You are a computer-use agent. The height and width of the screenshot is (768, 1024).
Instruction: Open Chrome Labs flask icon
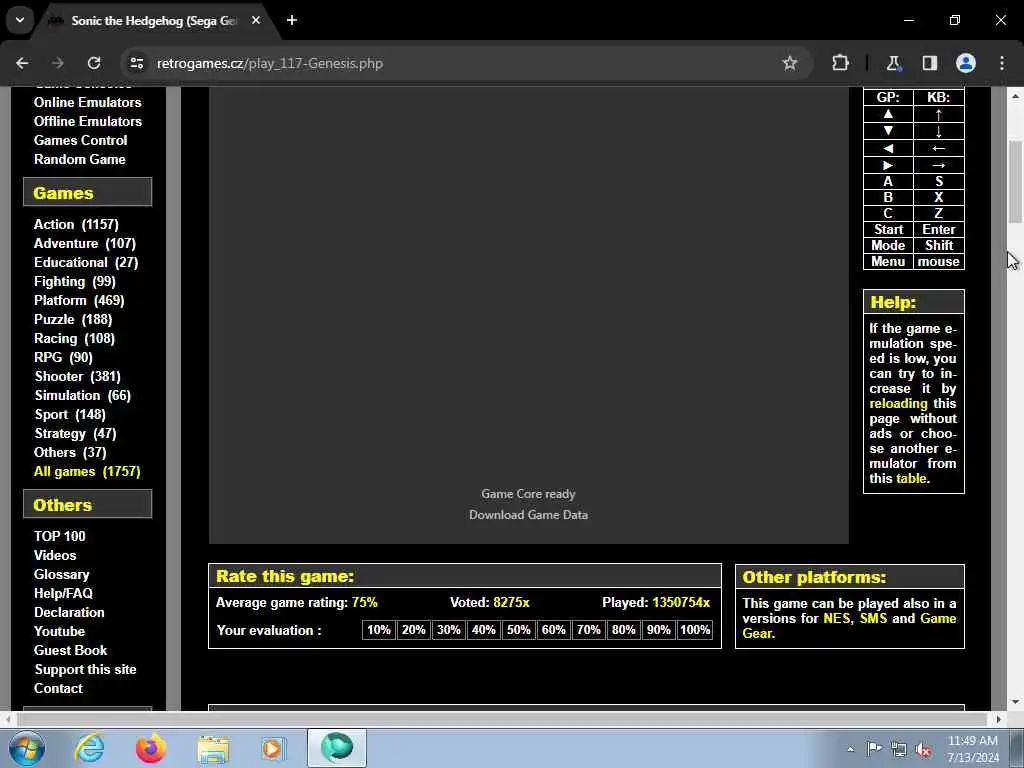[x=893, y=63]
